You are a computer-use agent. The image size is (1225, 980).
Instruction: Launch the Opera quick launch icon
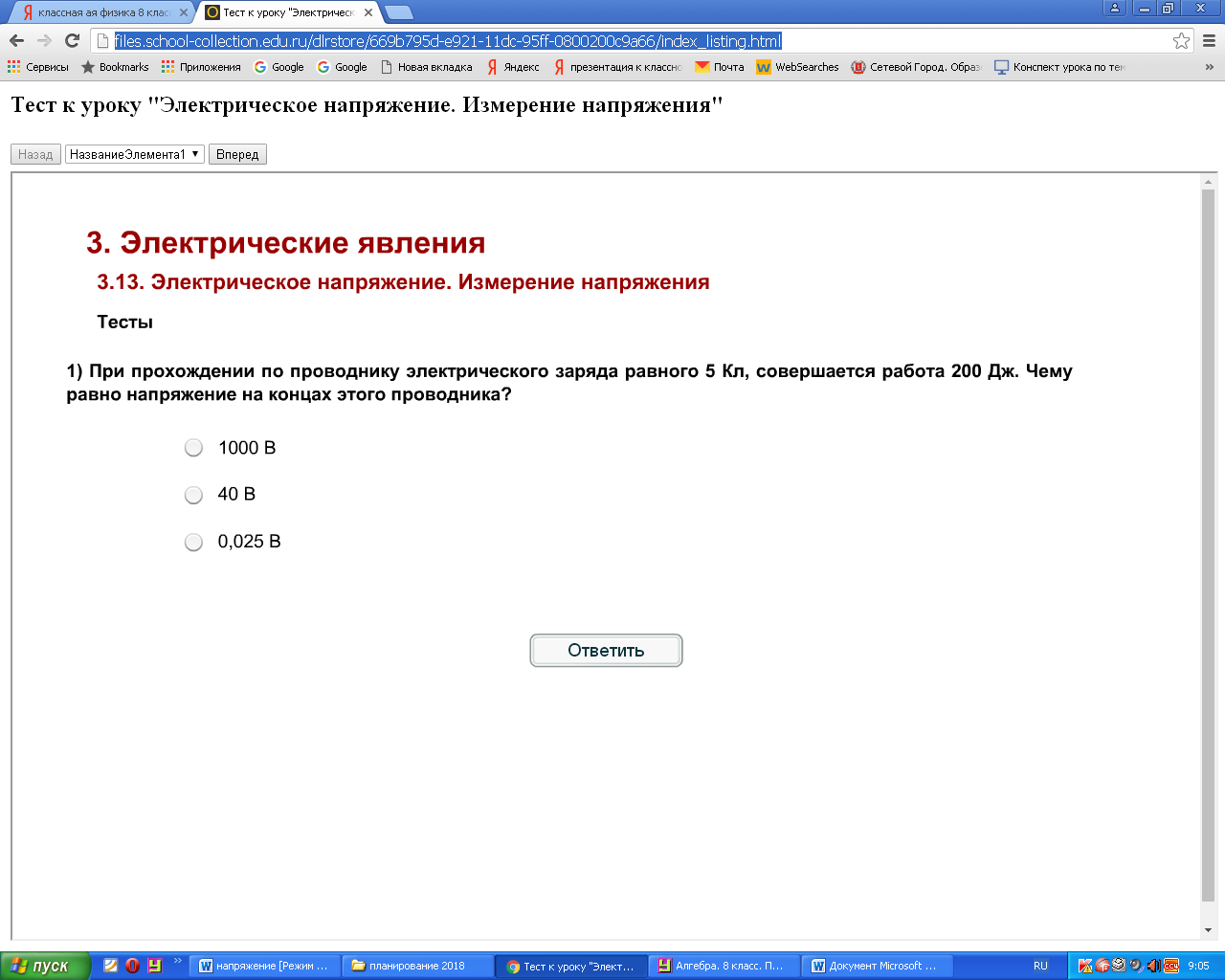pos(132,966)
